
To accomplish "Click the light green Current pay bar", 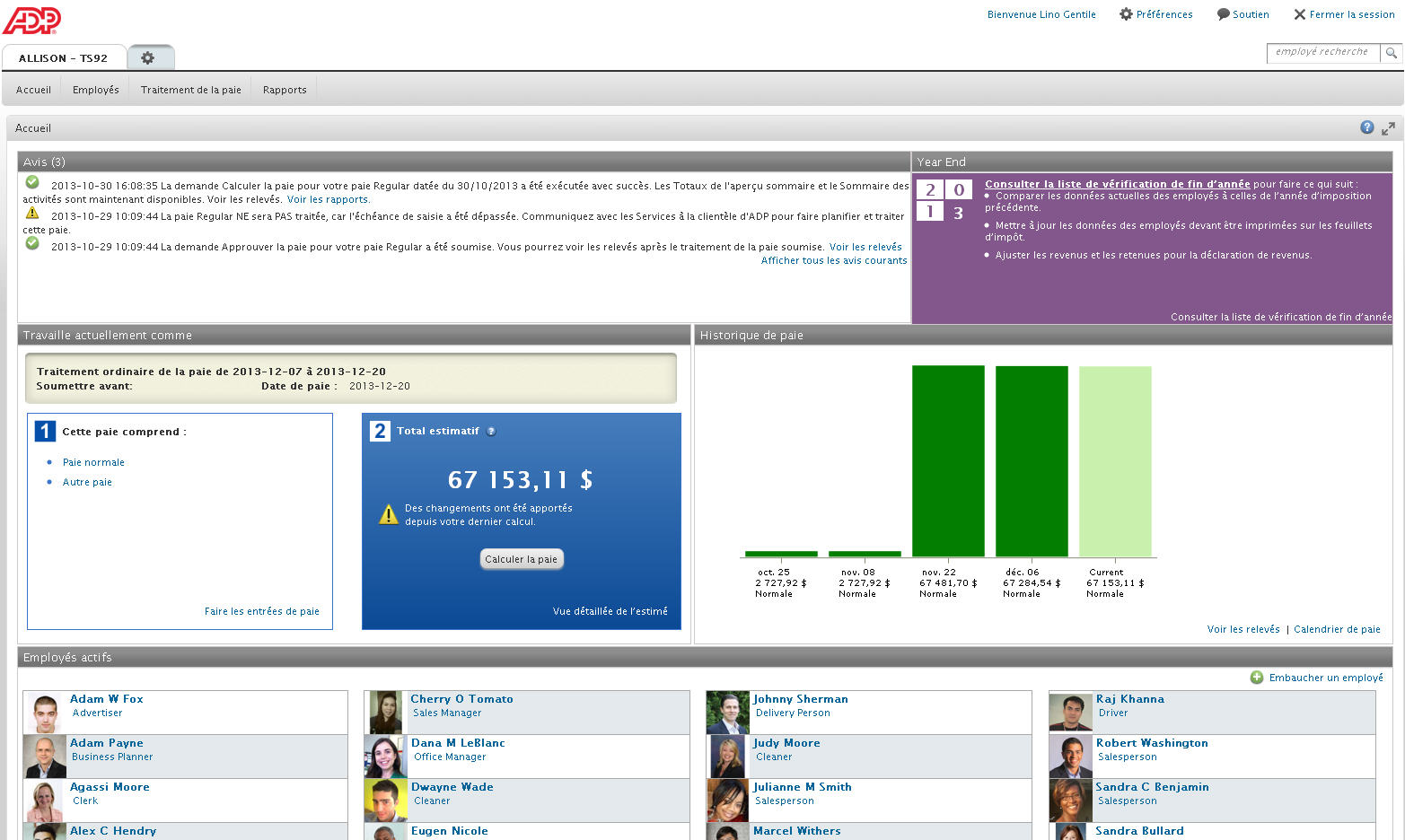I will click(1114, 461).
